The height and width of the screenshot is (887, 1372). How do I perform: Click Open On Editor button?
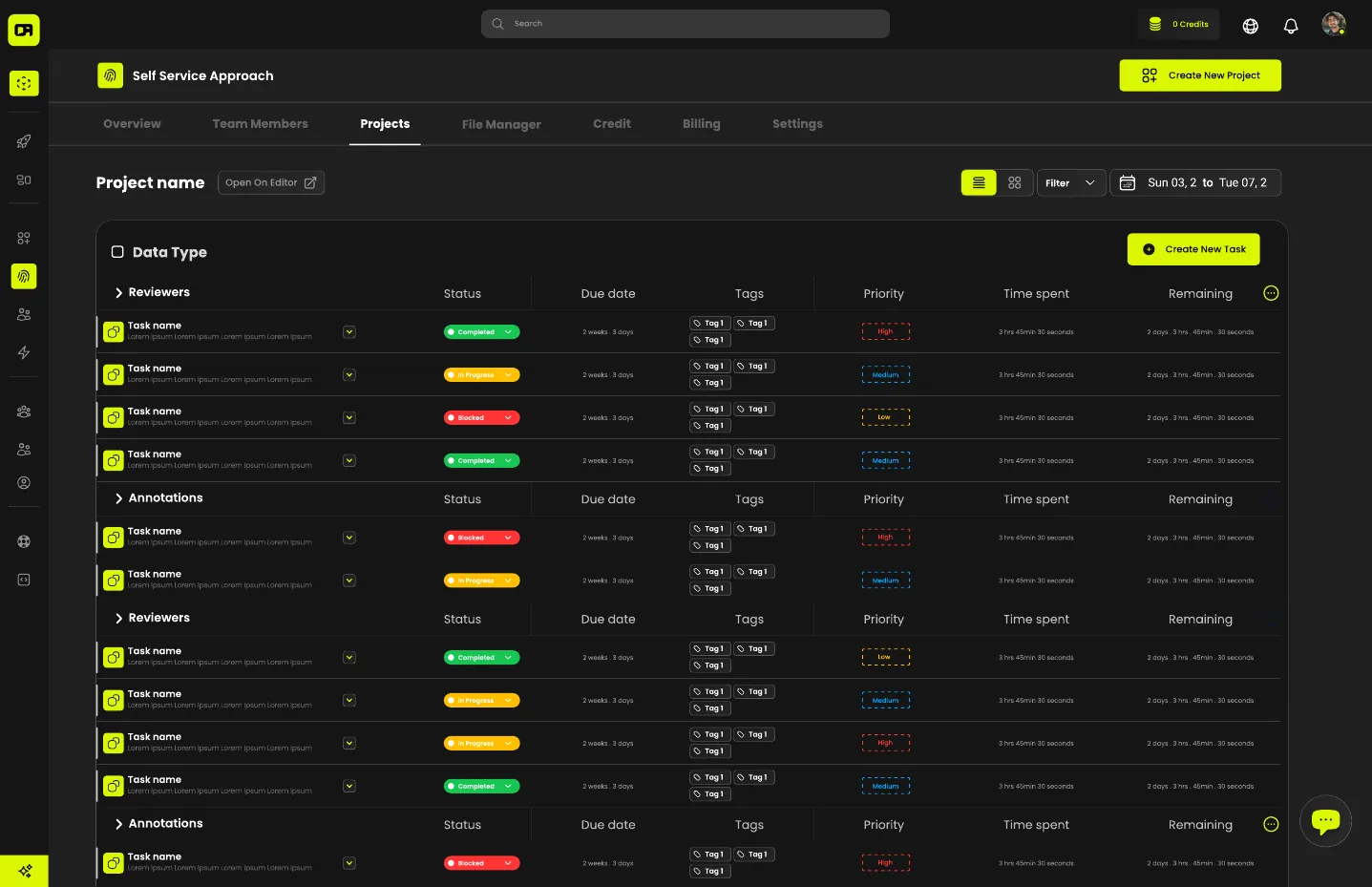coord(271,182)
